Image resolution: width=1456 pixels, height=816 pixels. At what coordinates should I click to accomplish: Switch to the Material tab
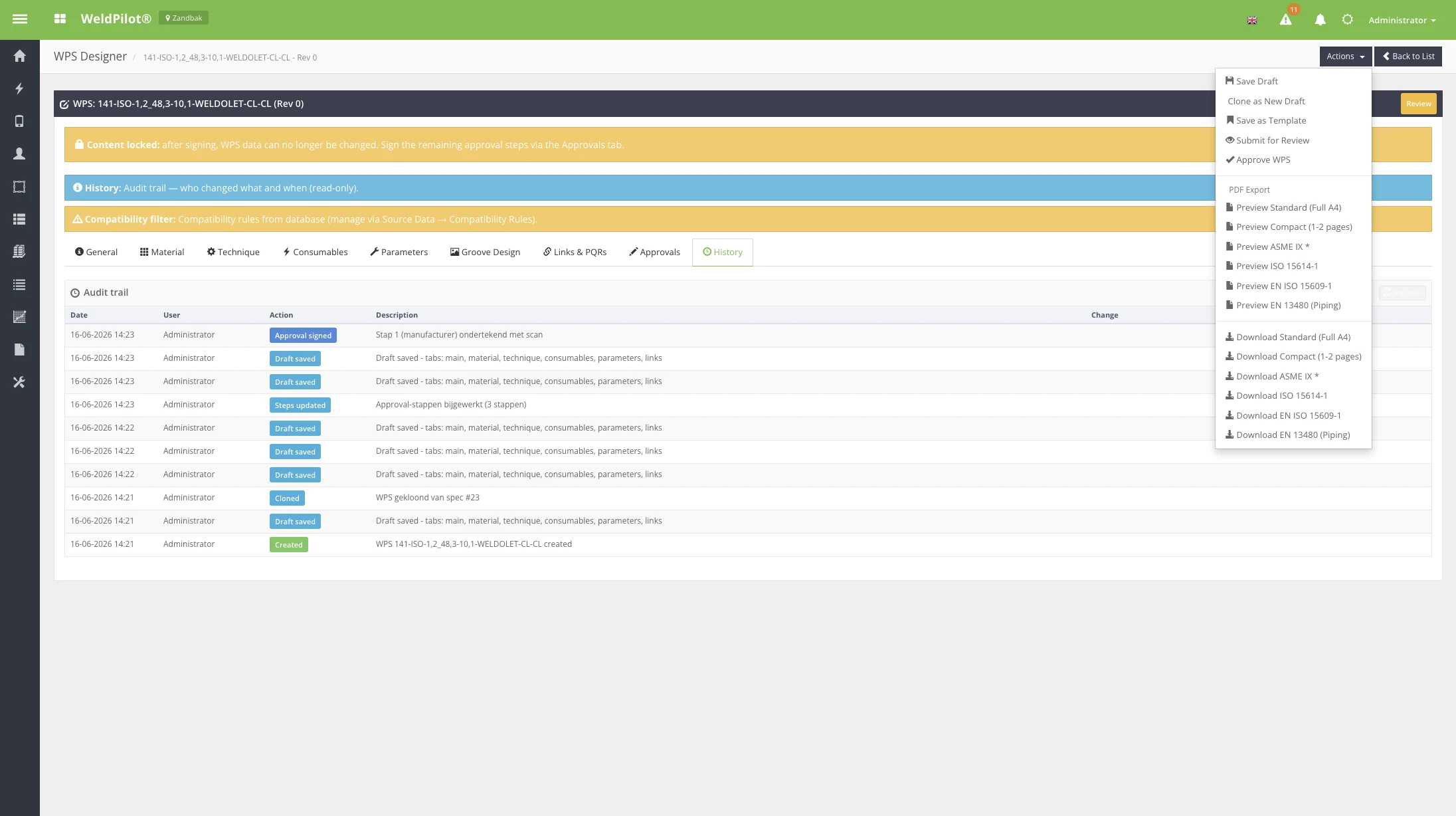162,252
